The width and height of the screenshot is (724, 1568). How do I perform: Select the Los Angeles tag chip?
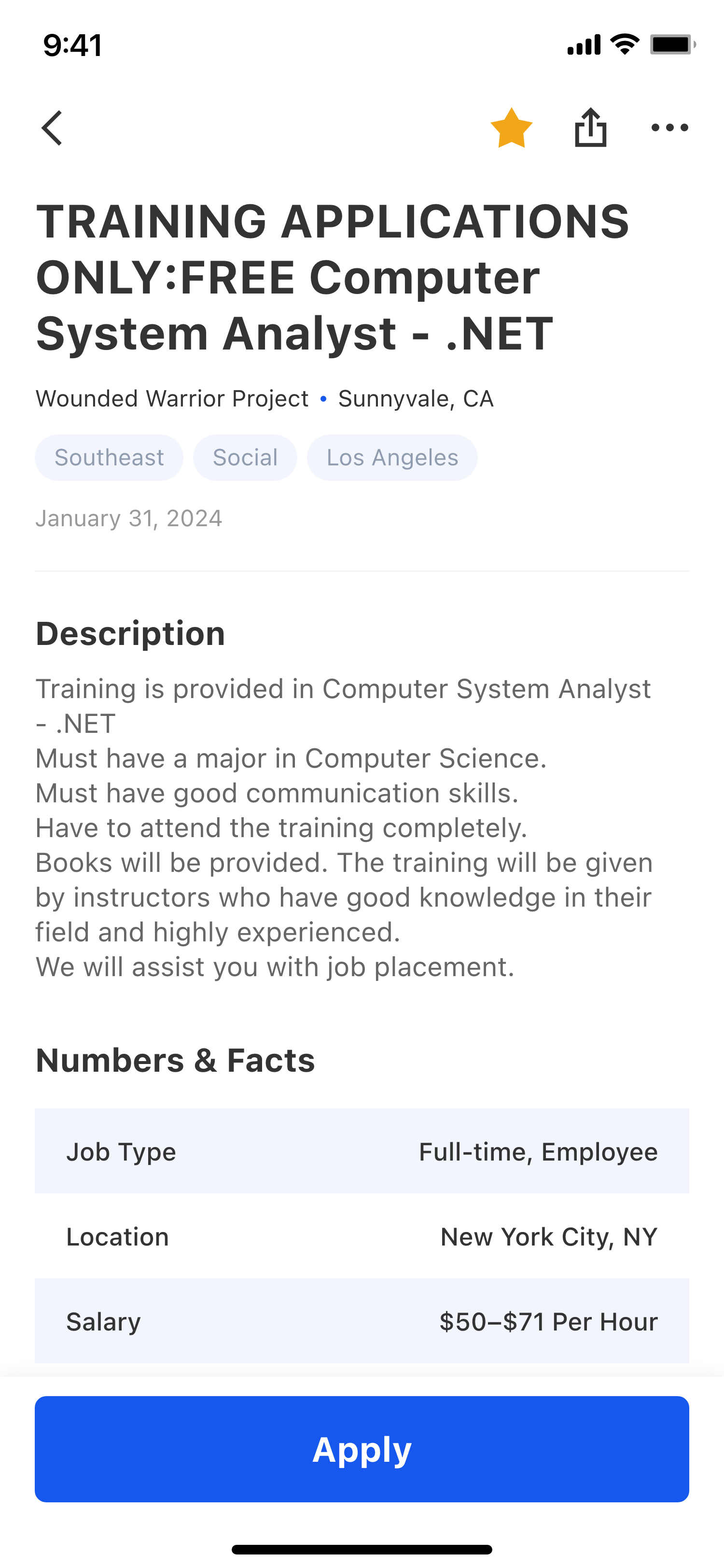pyautogui.click(x=392, y=457)
